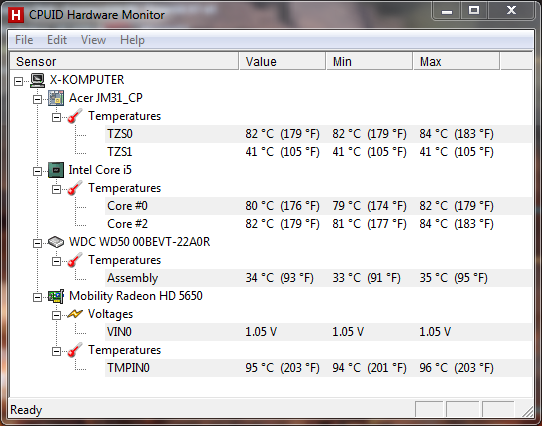Open the Help menu
The image size is (542, 426).
pos(132,40)
